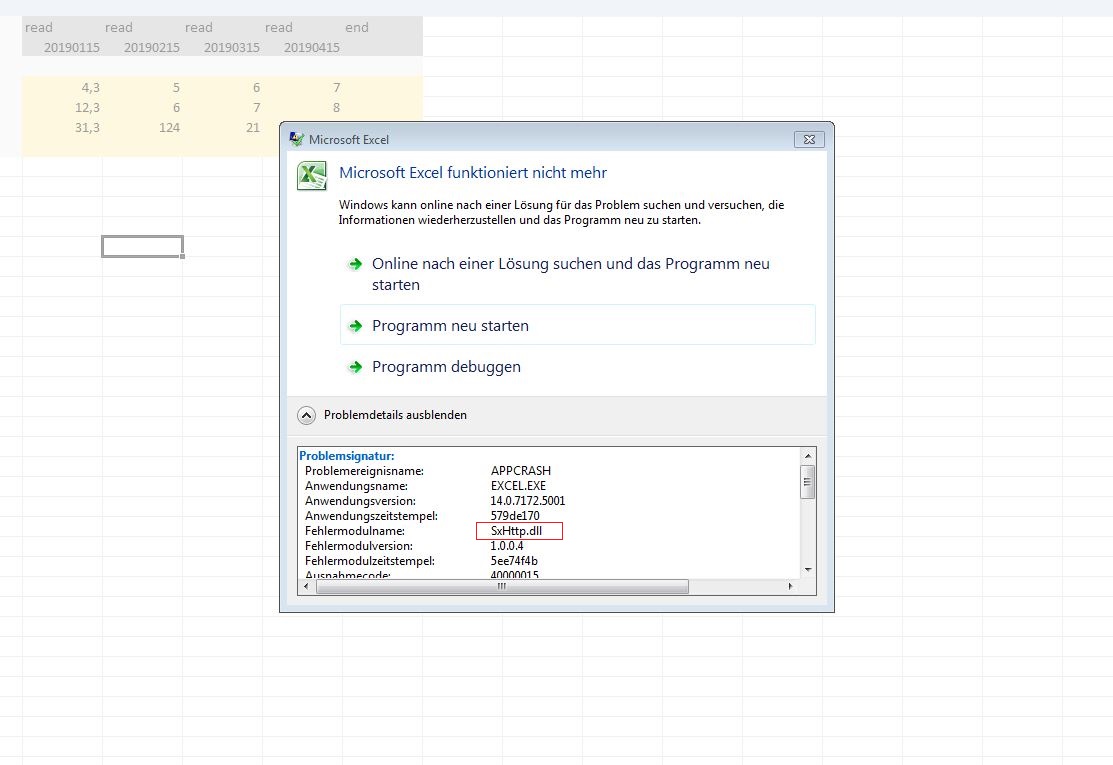Select the "read" header cell above 20190415
The image size is (1113, 765).
click(x=303, y=27)
